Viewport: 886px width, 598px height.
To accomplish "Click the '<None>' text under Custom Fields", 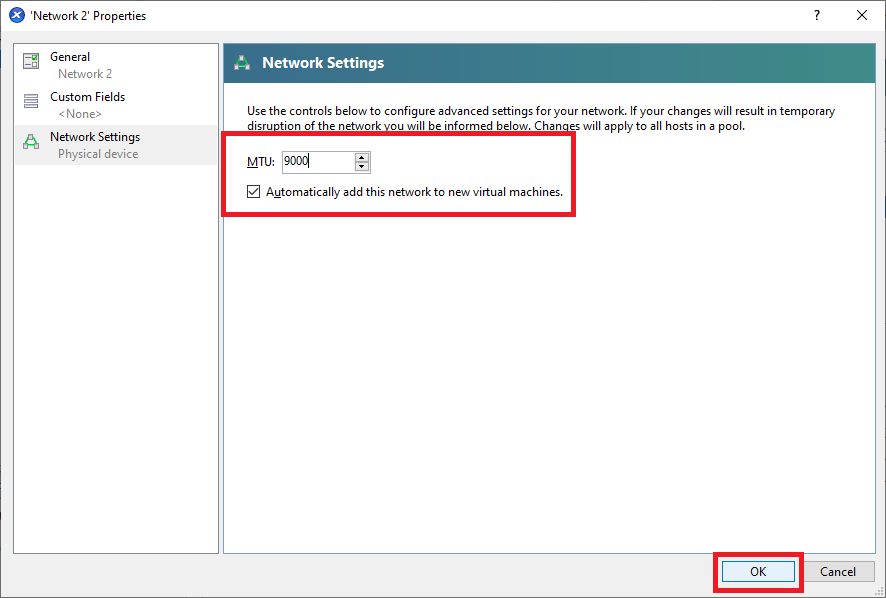I will (x=80, y=114).
